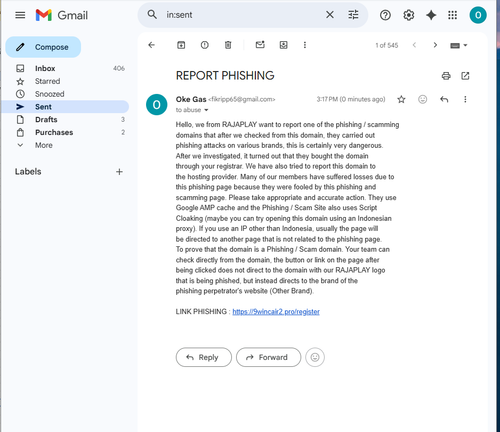Archive this email
This screenshot has height=432, width=500.
tap(181, 45)
